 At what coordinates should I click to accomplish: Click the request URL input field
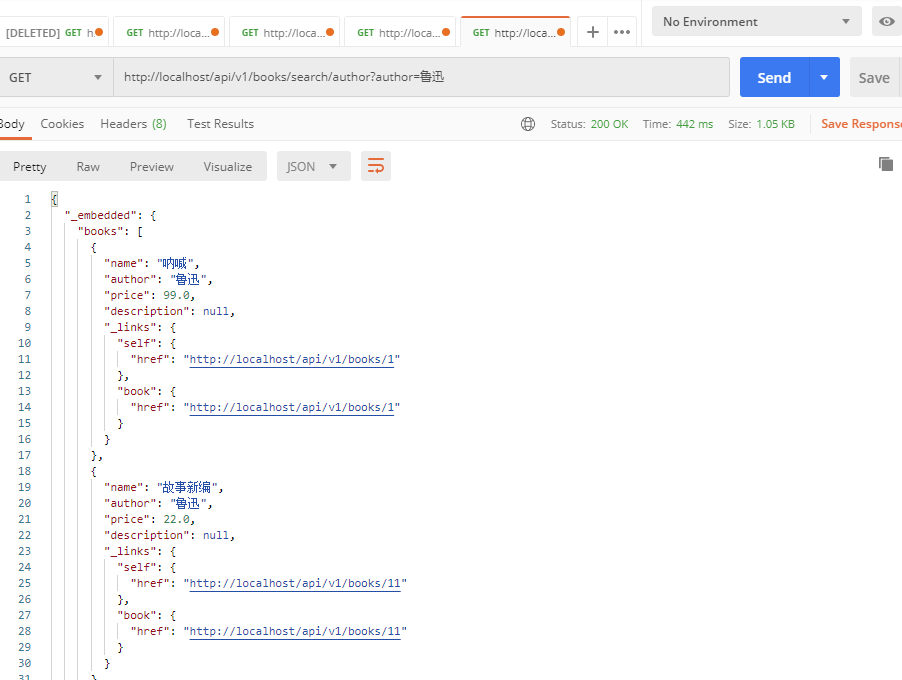pyautogui.click(x=420, y=78)
